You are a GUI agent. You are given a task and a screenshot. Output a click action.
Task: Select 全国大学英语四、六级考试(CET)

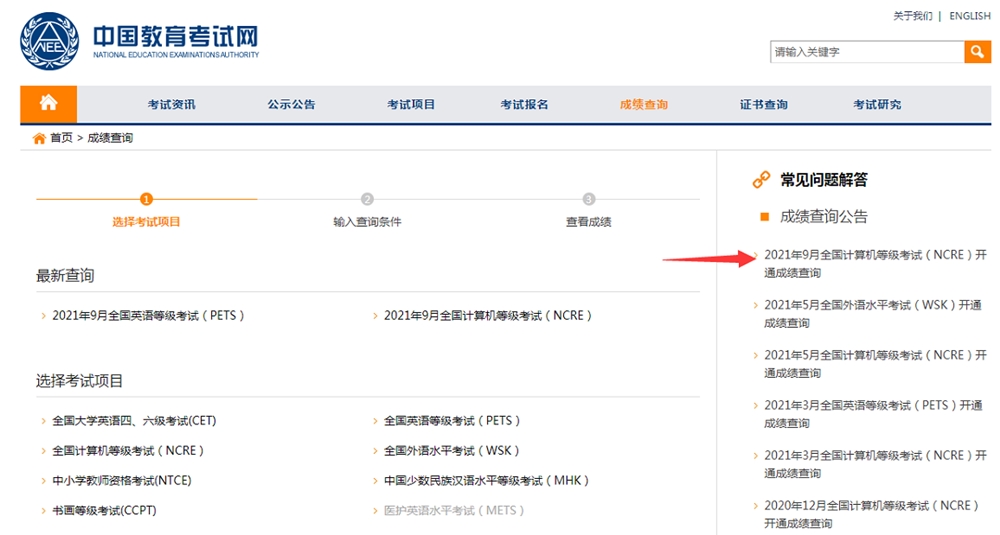click(x=134, y=421)
